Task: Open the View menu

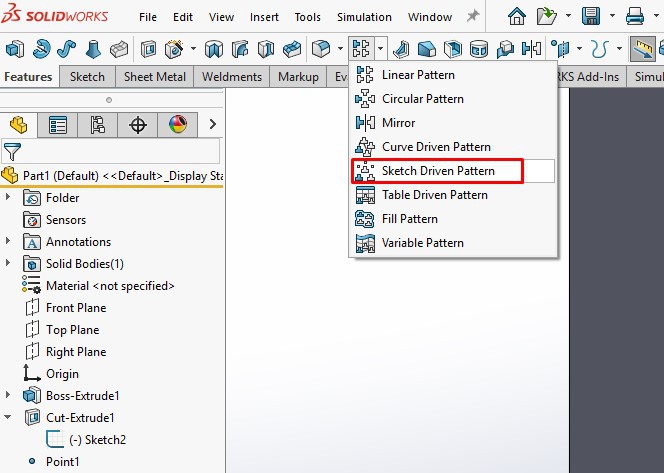Action: pos(221,17)
